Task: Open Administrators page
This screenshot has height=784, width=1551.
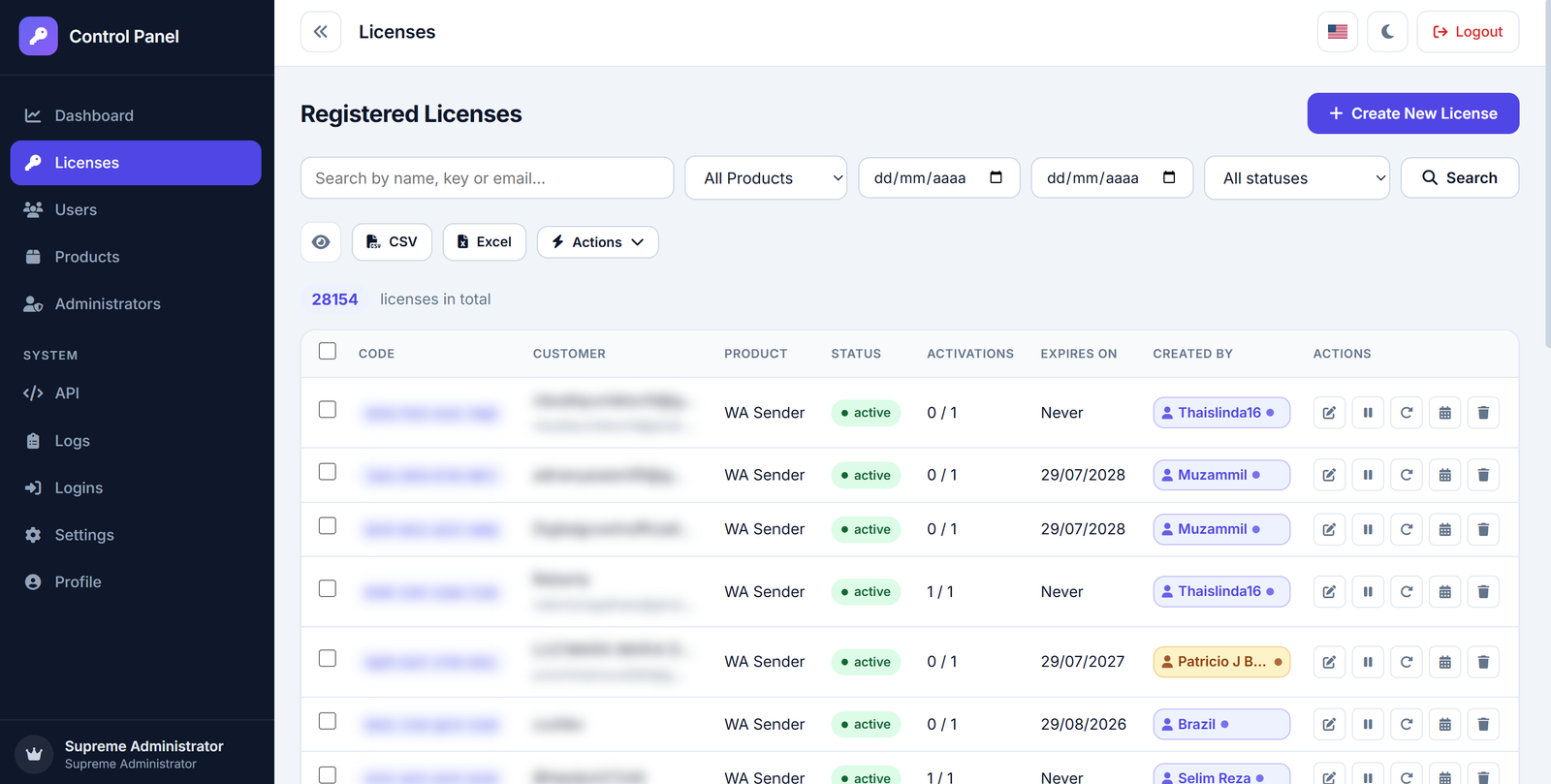Action: 136,304
